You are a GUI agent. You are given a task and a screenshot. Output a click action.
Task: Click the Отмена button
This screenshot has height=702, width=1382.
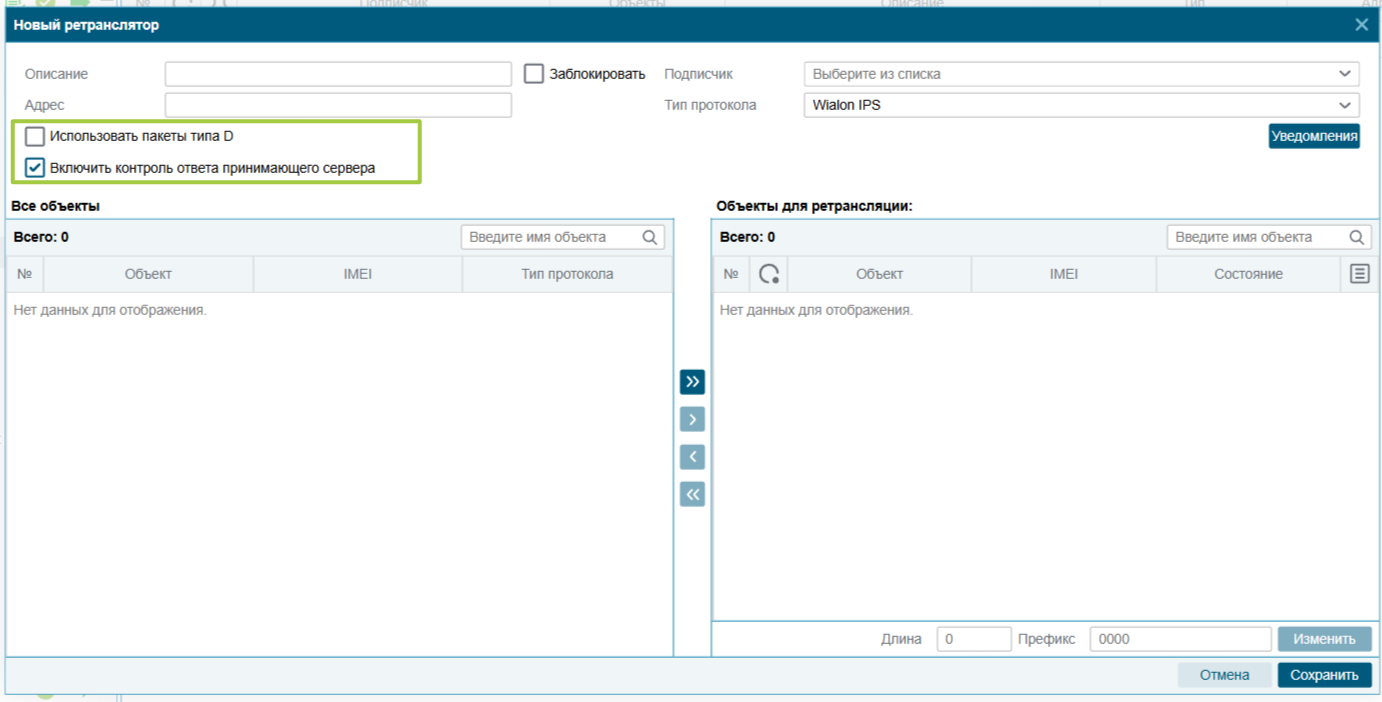(x=1224, y=675)
